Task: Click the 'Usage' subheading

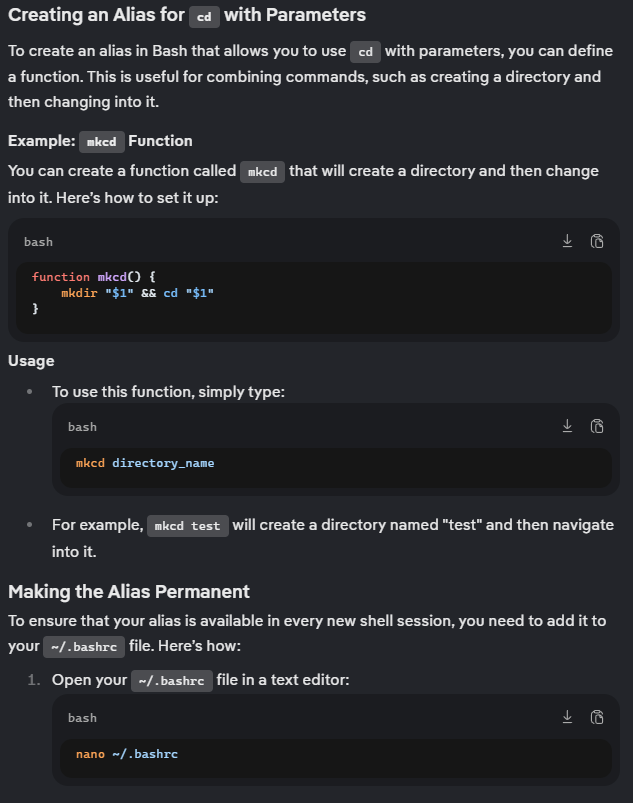Action: (x=31, y=361)
